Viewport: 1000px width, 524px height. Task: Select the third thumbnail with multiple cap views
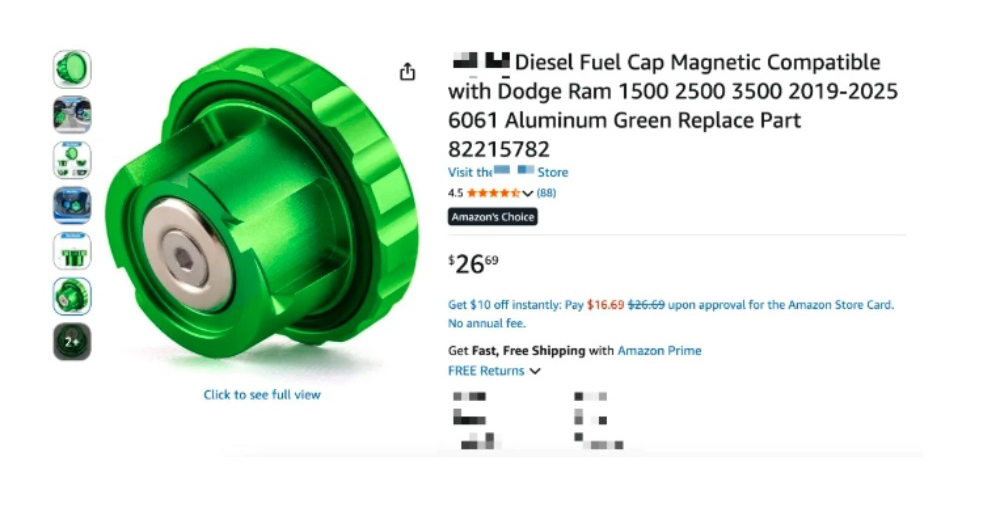72,160
